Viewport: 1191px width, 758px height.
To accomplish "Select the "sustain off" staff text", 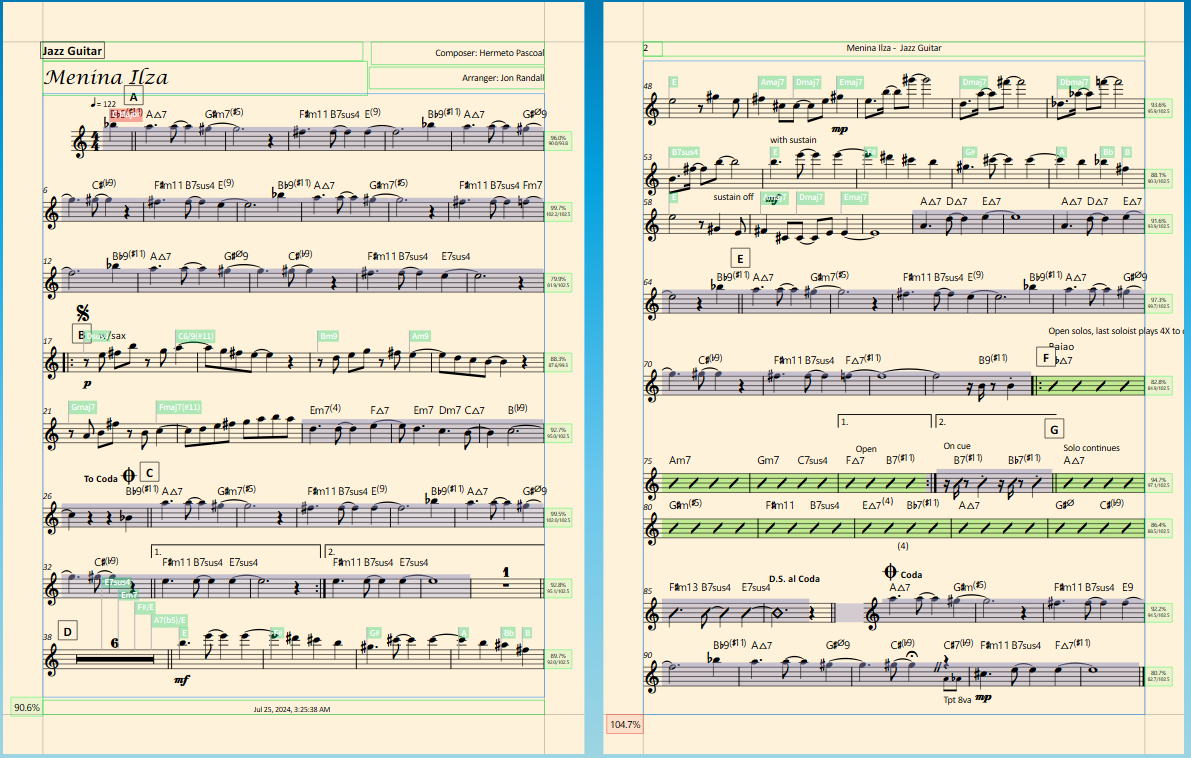I will tap(733, 197).
